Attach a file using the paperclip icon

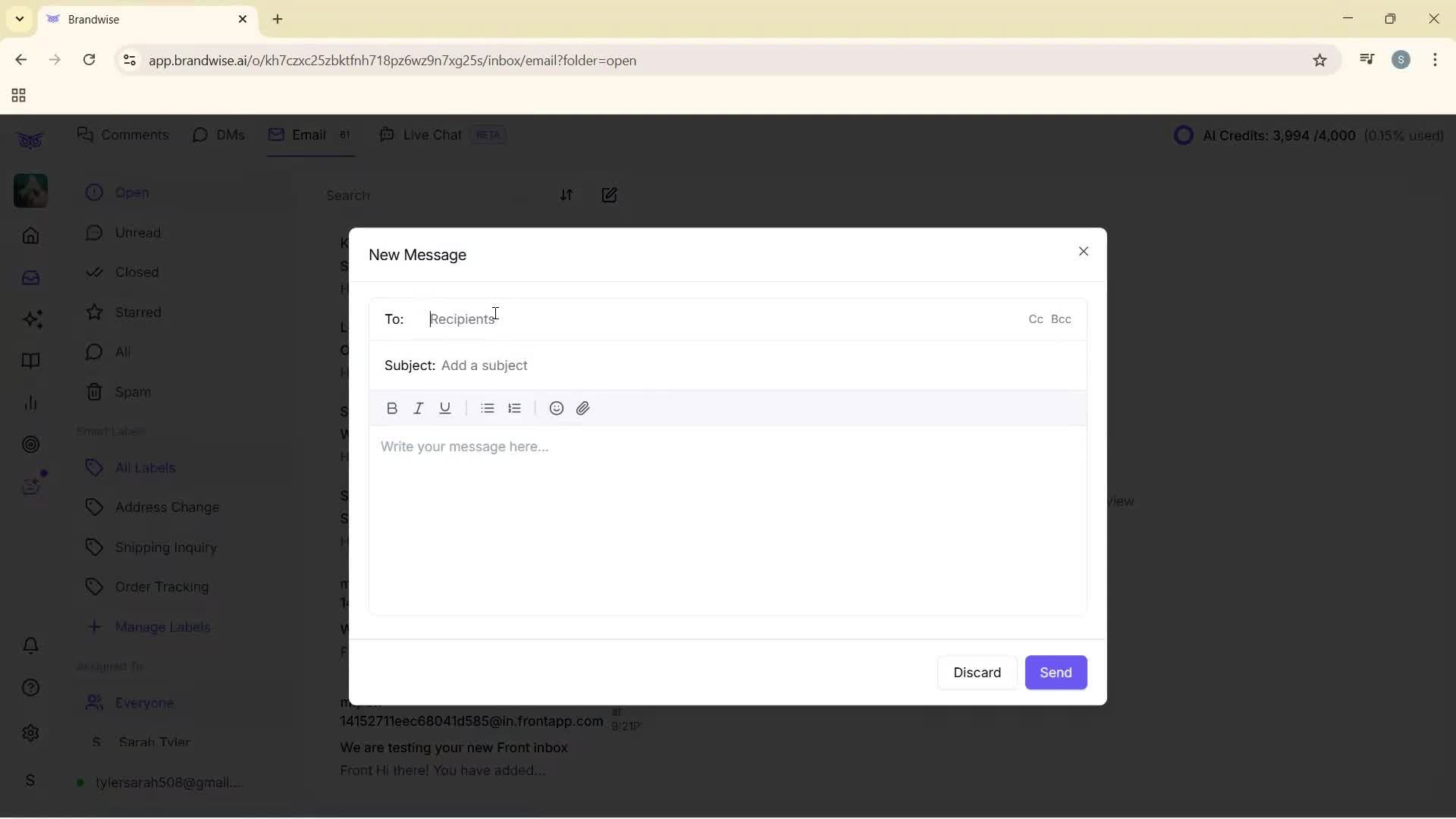[x=583, y=408]
